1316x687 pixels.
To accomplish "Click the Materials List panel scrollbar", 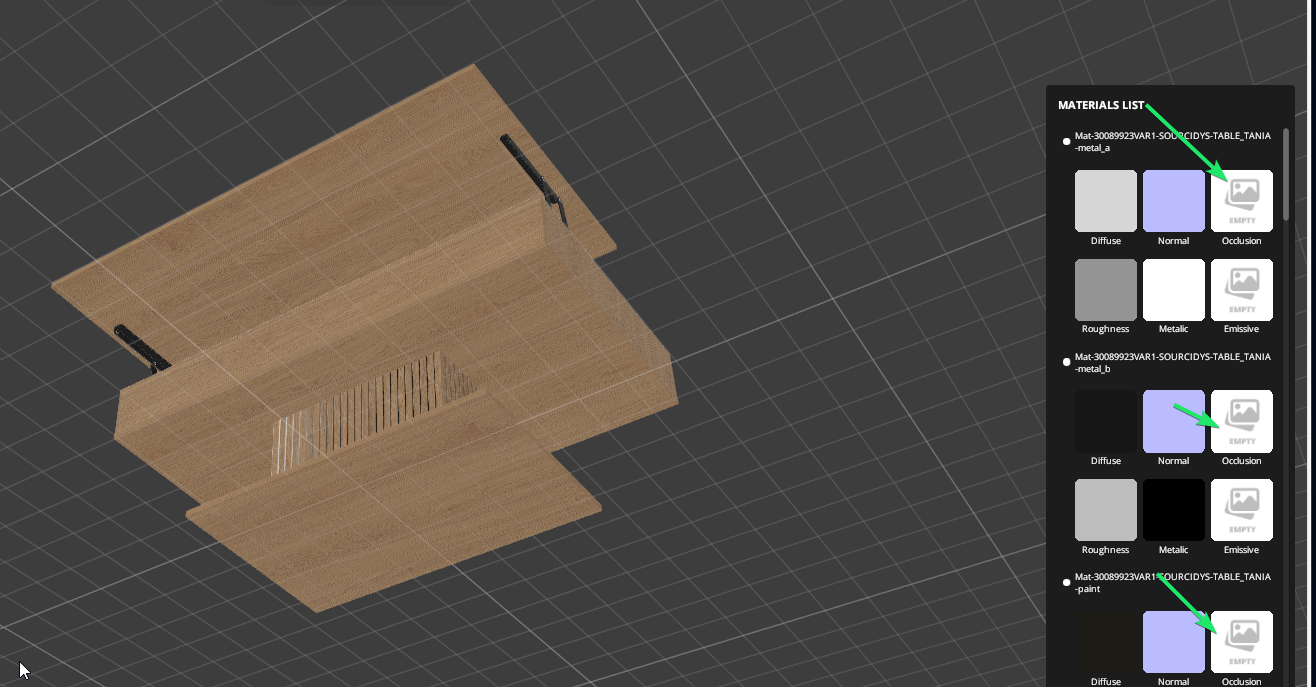I will (x=1286, y=174).
